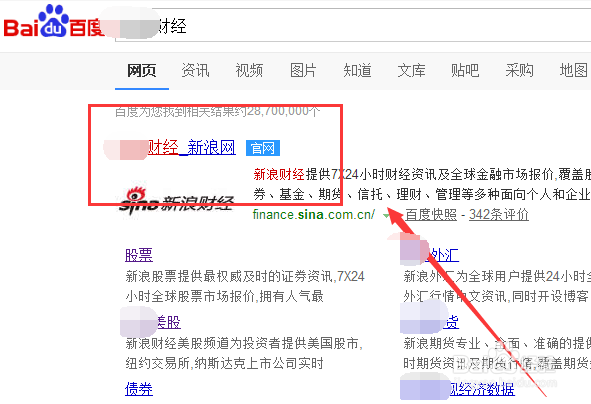
Task: Expand the green arrow beside the URL
Action: pyautogui.click(x=387, y=216)
